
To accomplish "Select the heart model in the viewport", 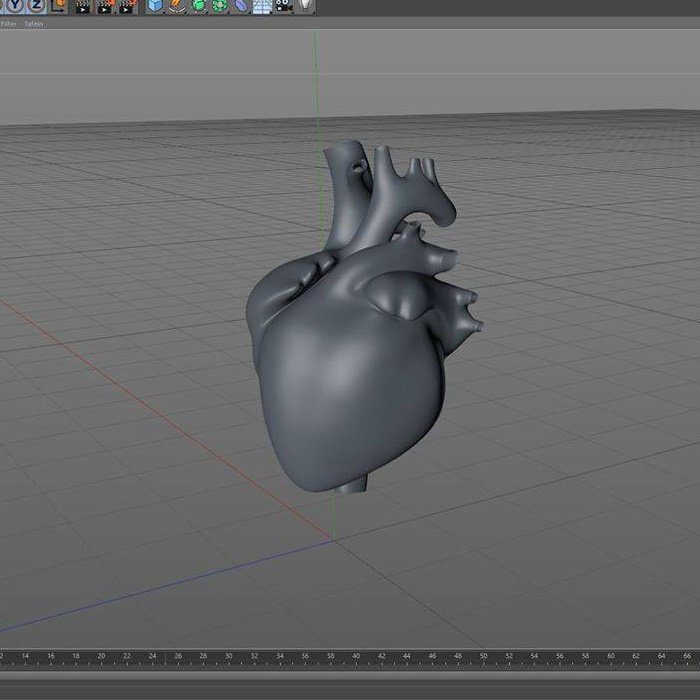I will tap(350, 390).
